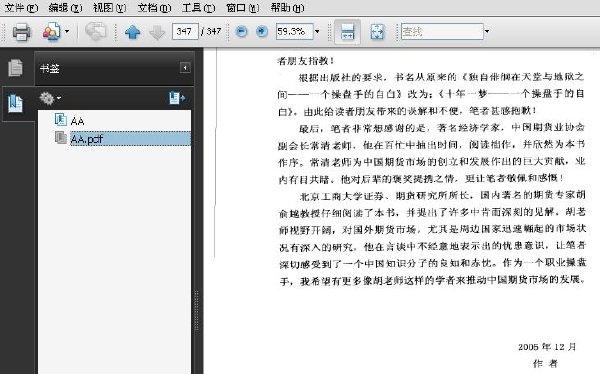Click the zoom percentage field 59.3%
This screenshot has width=600, height=374.
coord(294,31)
